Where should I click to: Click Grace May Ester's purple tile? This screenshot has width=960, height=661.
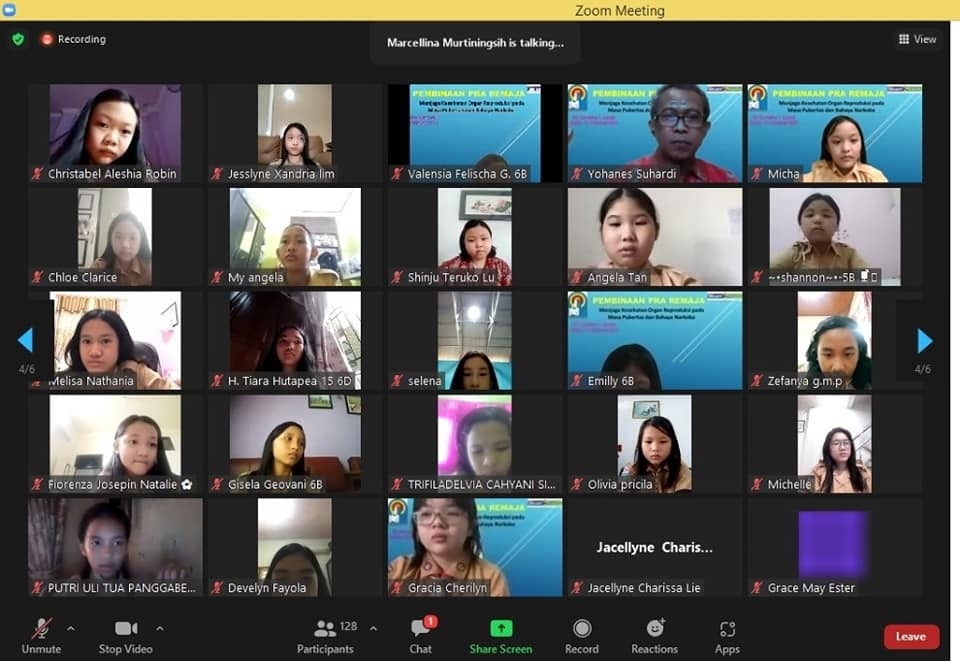coord(834,545)
